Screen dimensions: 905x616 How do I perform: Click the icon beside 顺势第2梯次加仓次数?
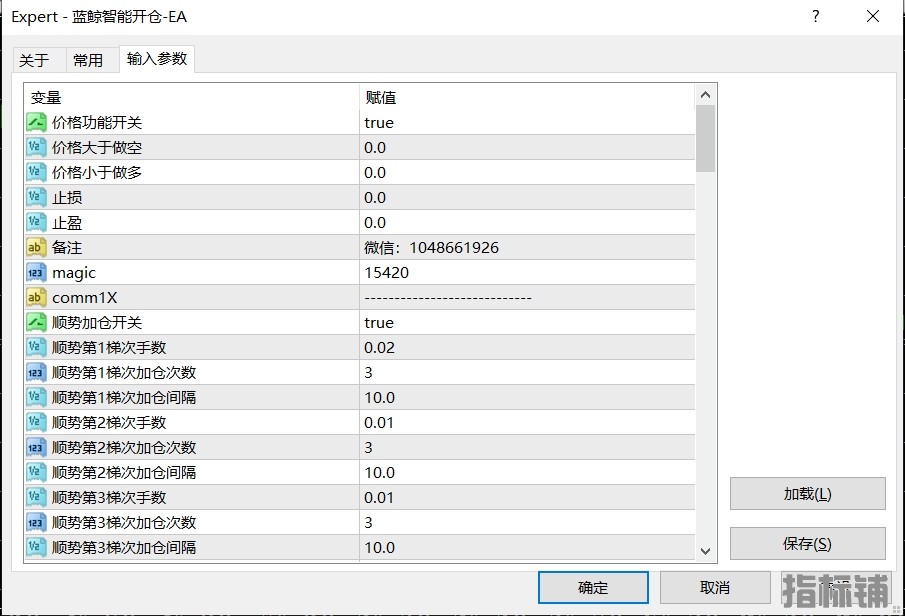click(x=36, y=447)
